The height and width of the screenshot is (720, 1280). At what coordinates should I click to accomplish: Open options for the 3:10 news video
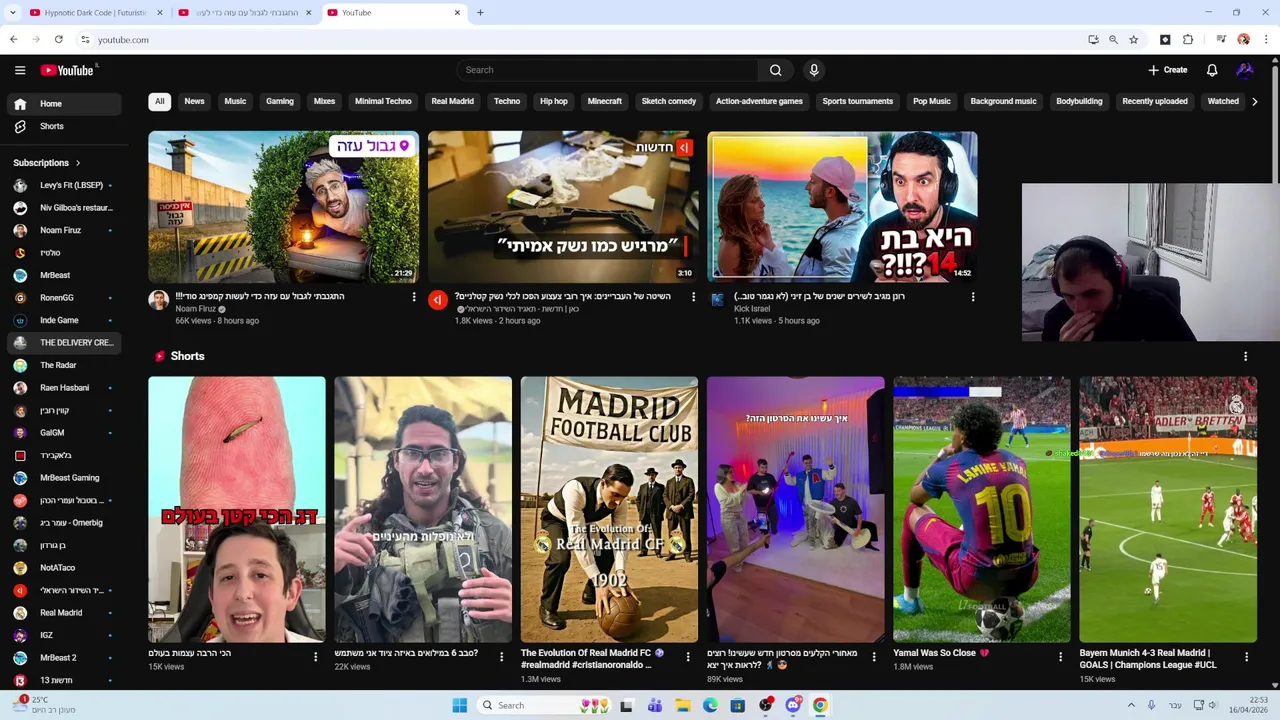click(x=694, y=297)
